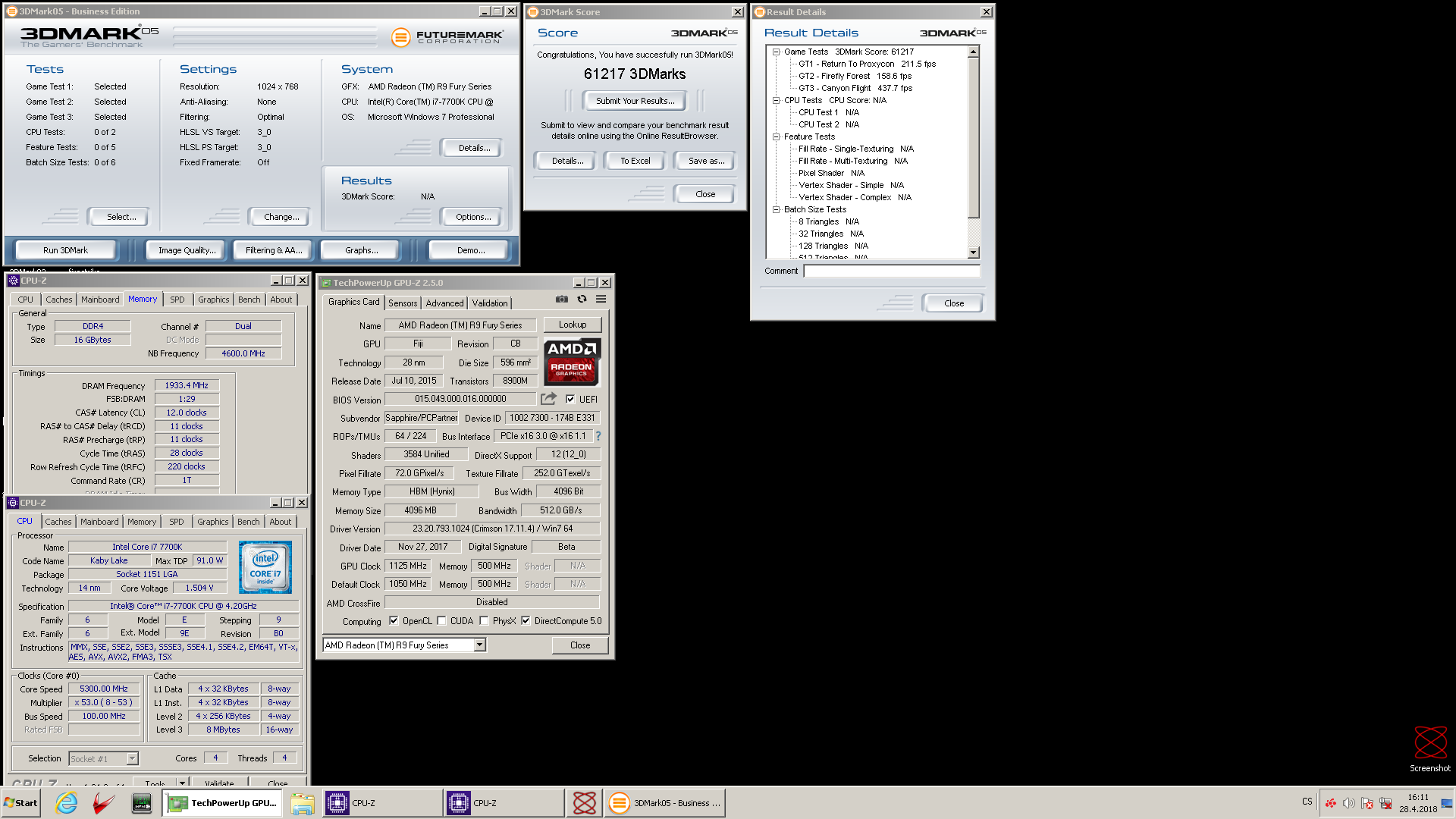
Task: Collapse the Game Tests tree node
Action: point(776,52)
